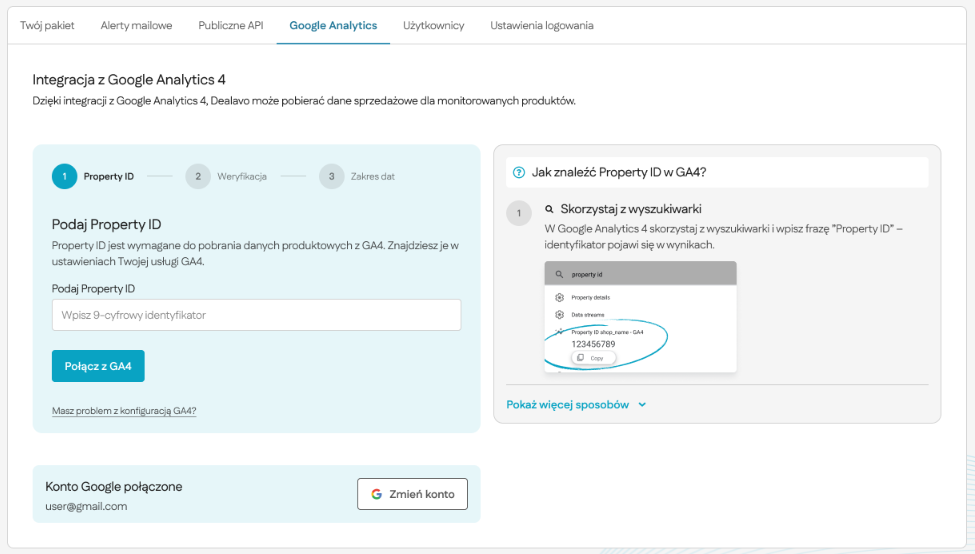975x554 pixels.
Task: Switch to the Alerty mailowe tab
Action: click(136, 25)
